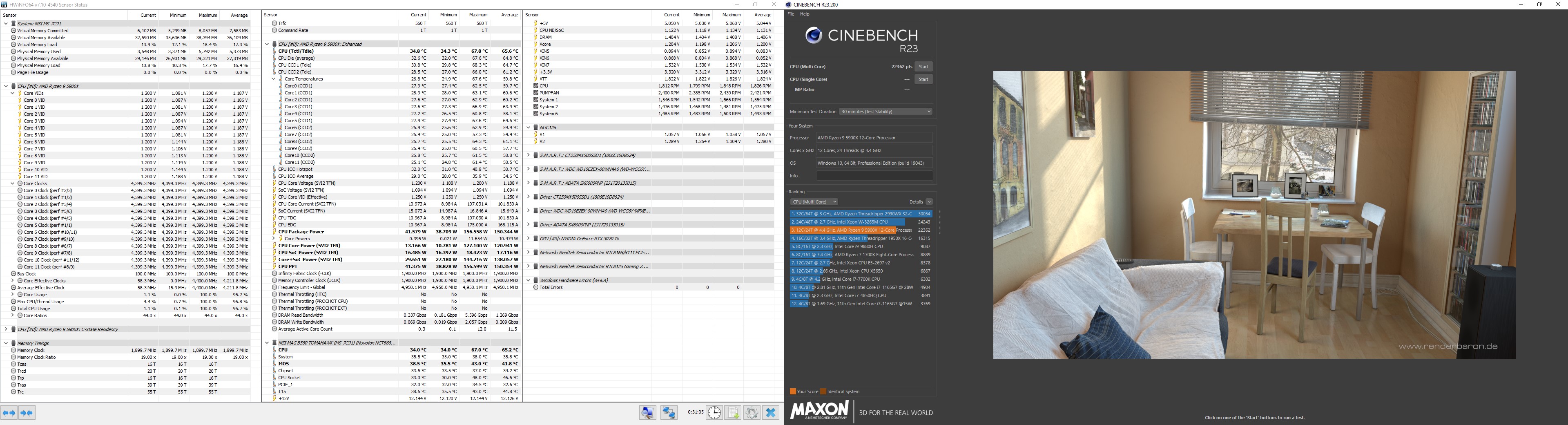Click the HWiNFO shrink columns arrows icon

point(27,413)
